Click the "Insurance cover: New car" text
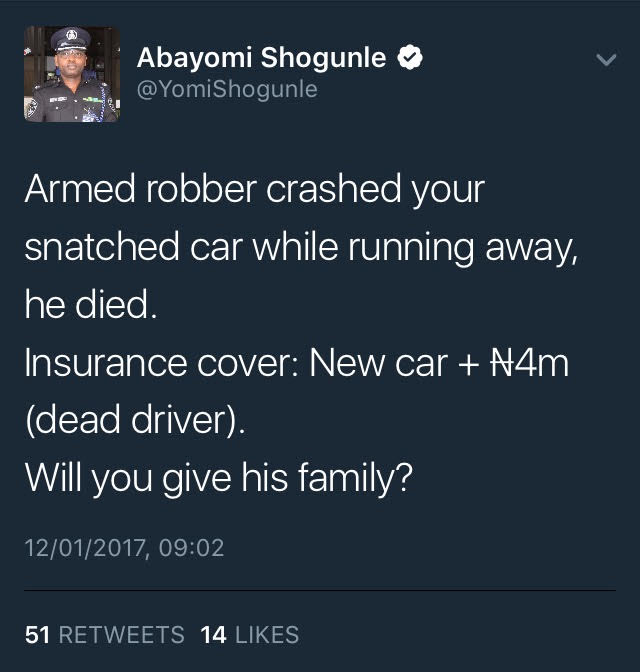This screenshot has height=672, width=640. (237, 363)
